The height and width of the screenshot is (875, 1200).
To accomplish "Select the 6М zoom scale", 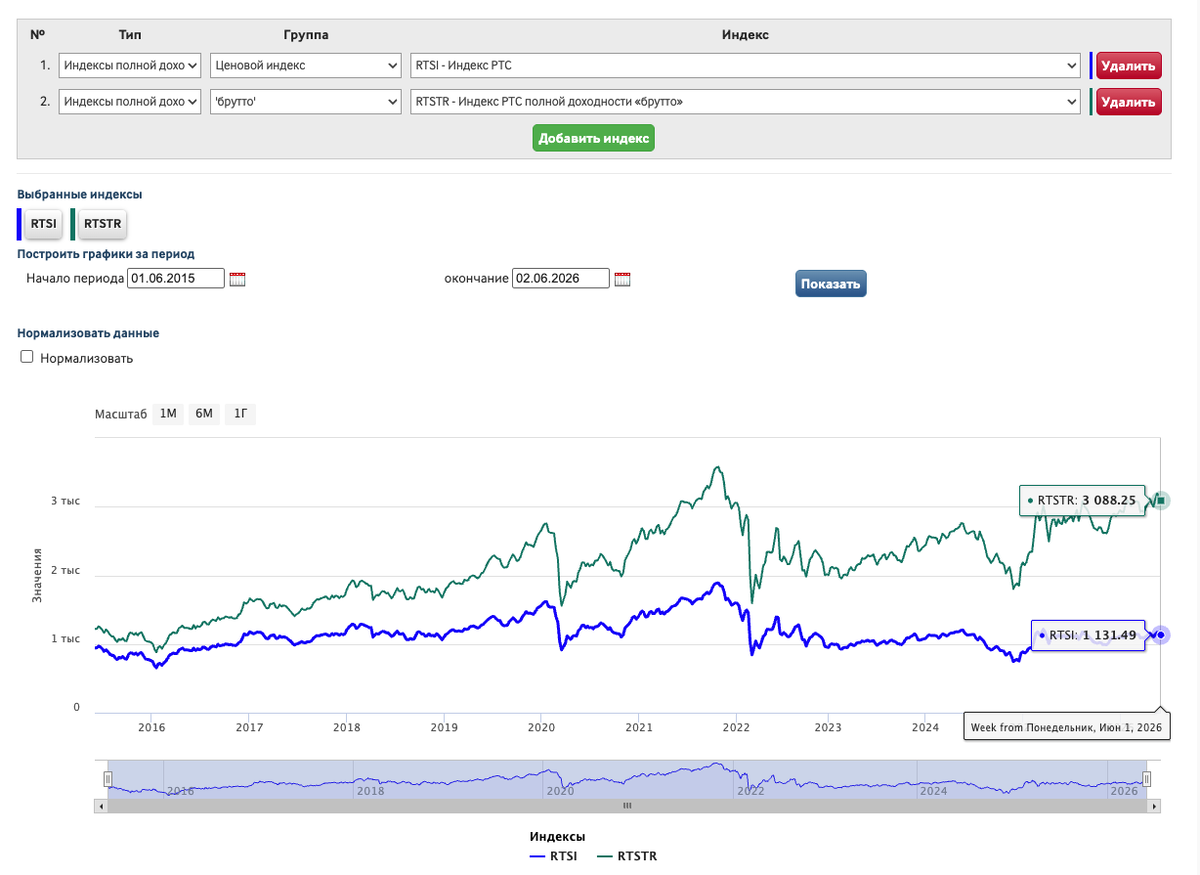I will coord(204,414).
